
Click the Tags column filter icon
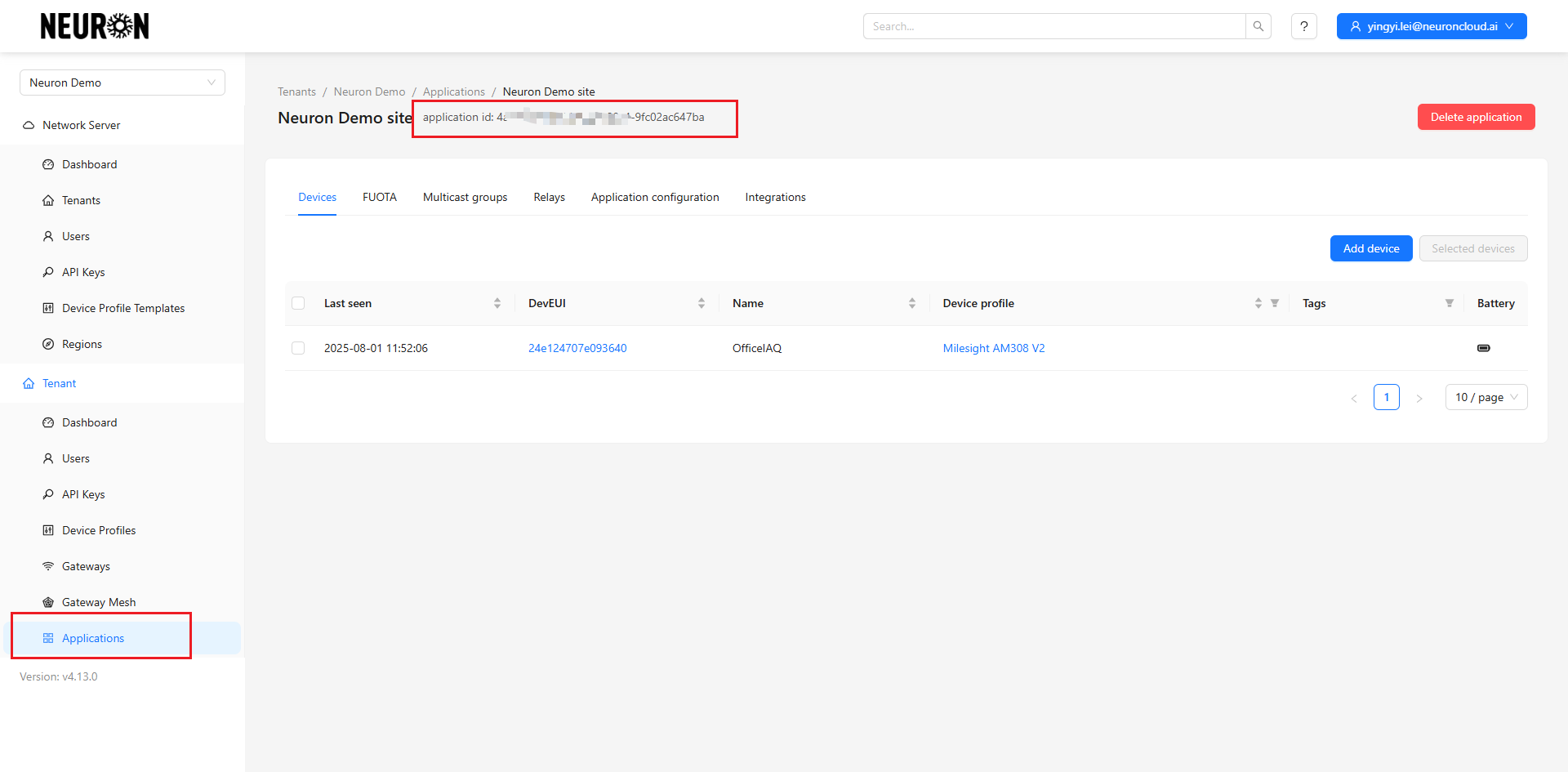[1449, 303]
